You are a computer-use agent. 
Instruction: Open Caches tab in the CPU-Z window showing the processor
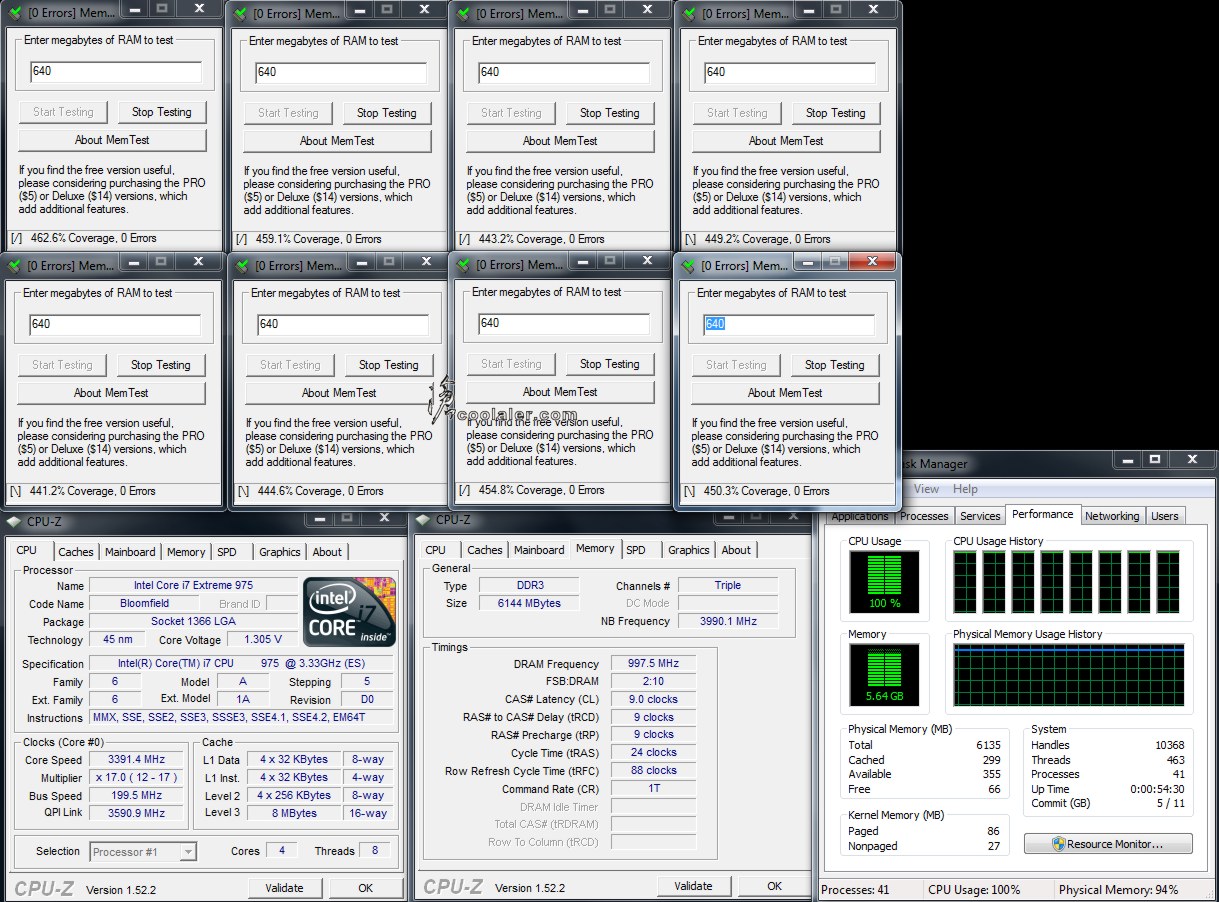75,552
